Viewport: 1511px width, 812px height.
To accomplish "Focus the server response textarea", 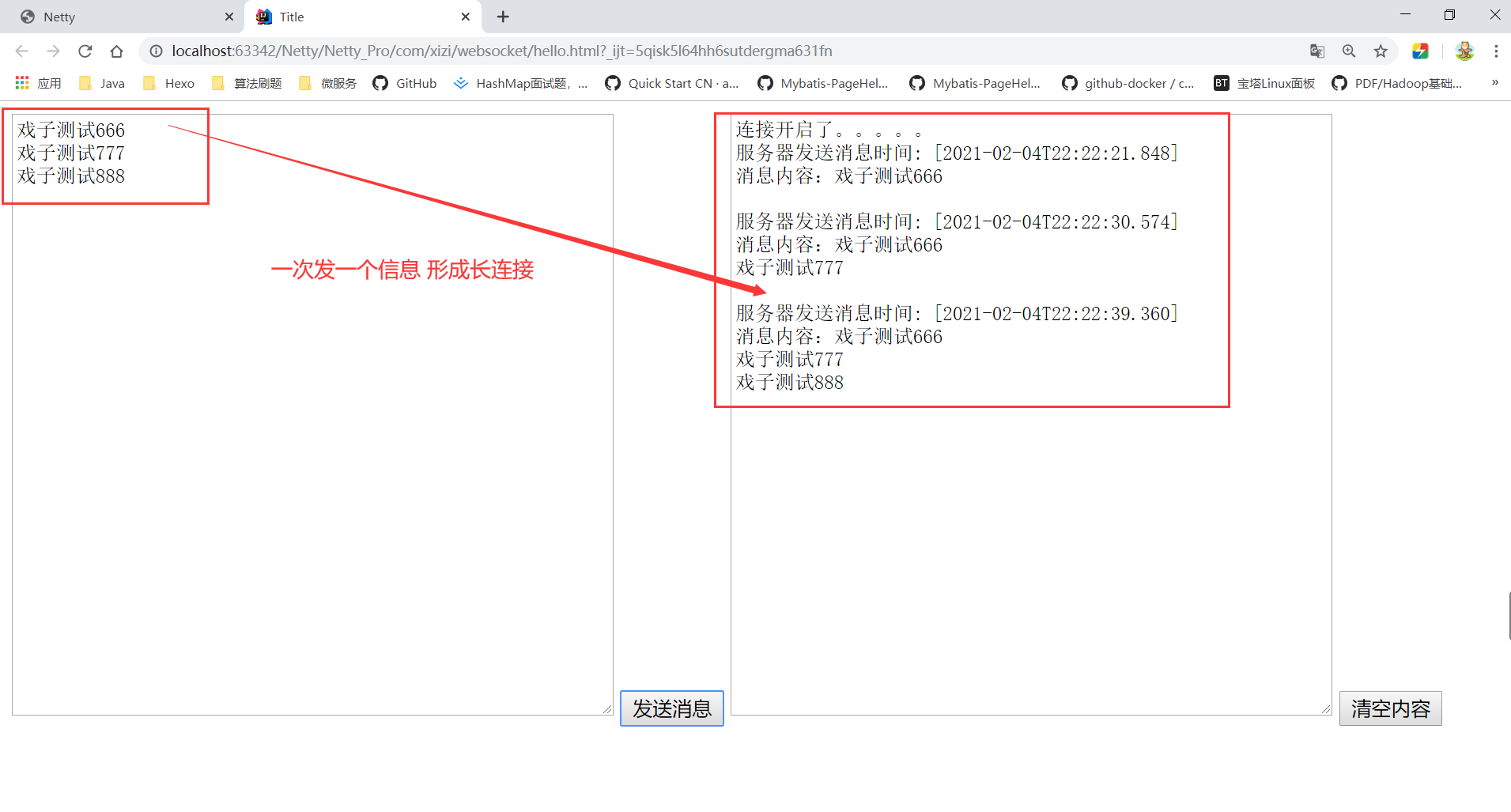I will (x=1031, y=414).
